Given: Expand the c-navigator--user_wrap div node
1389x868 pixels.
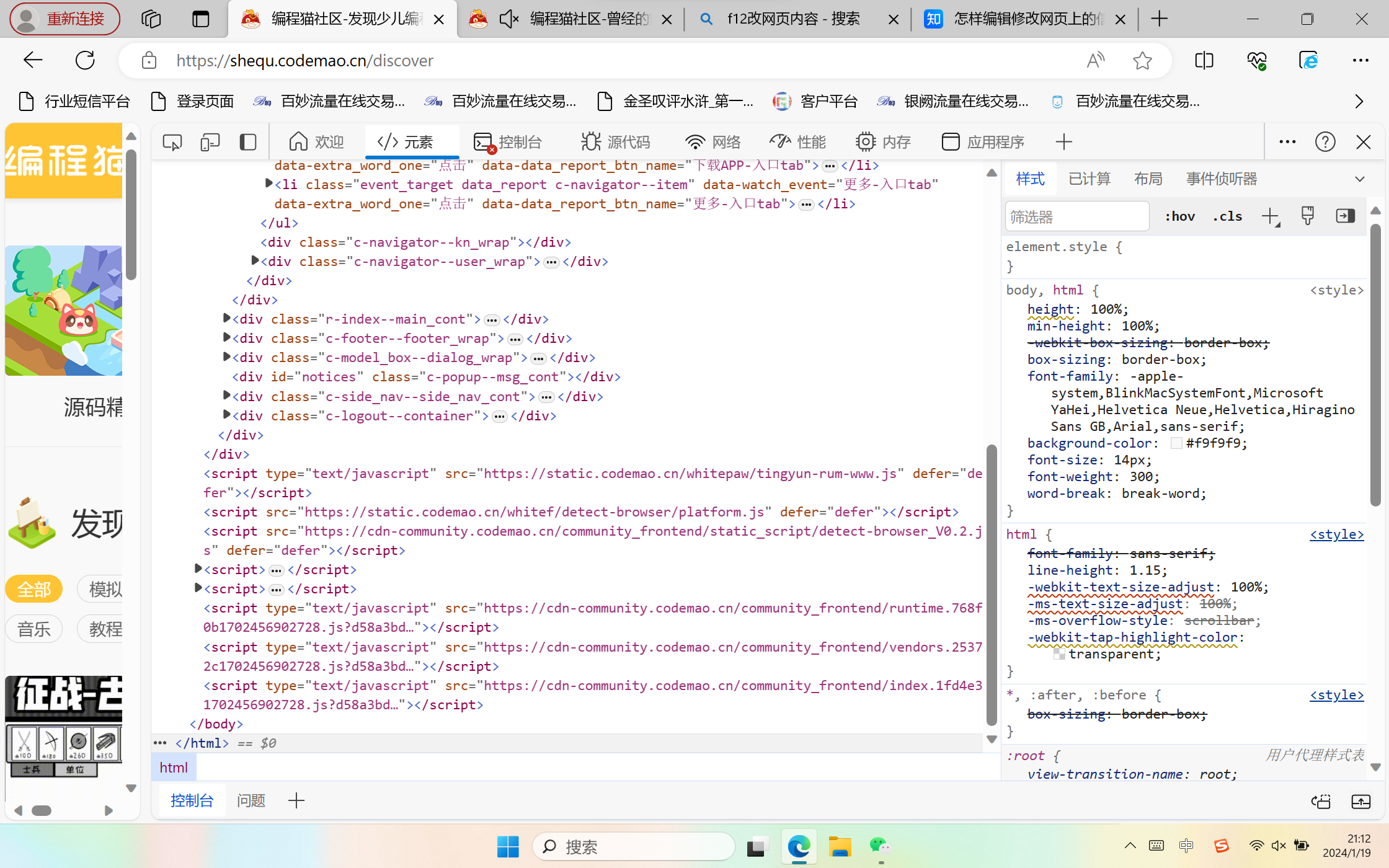Looking at the screenshot, I should (255, 260).
